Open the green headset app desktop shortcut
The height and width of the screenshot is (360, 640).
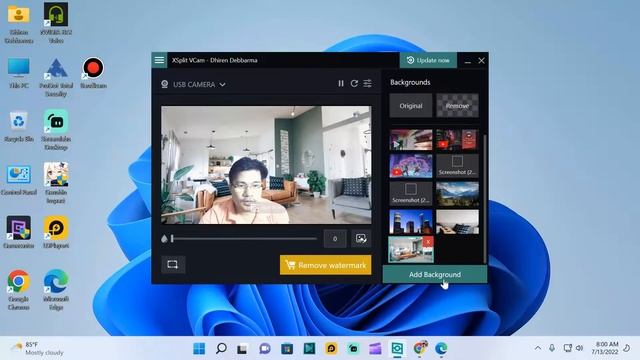[56, 23]
